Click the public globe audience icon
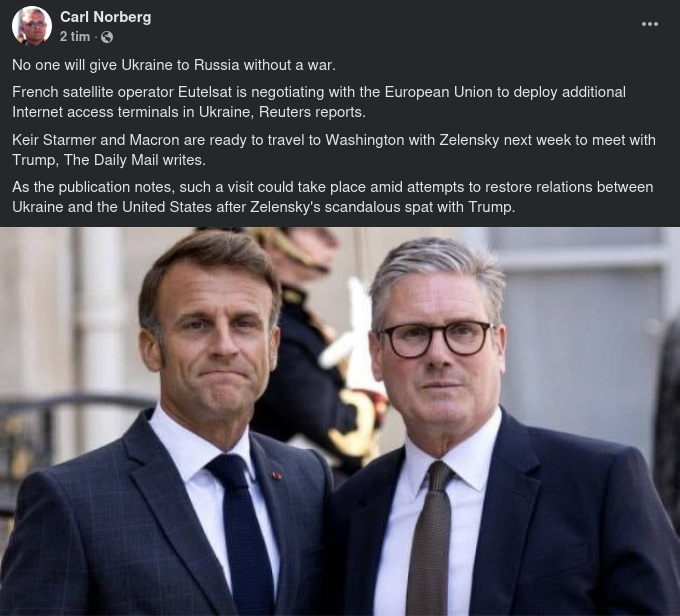 pos(107,37)
